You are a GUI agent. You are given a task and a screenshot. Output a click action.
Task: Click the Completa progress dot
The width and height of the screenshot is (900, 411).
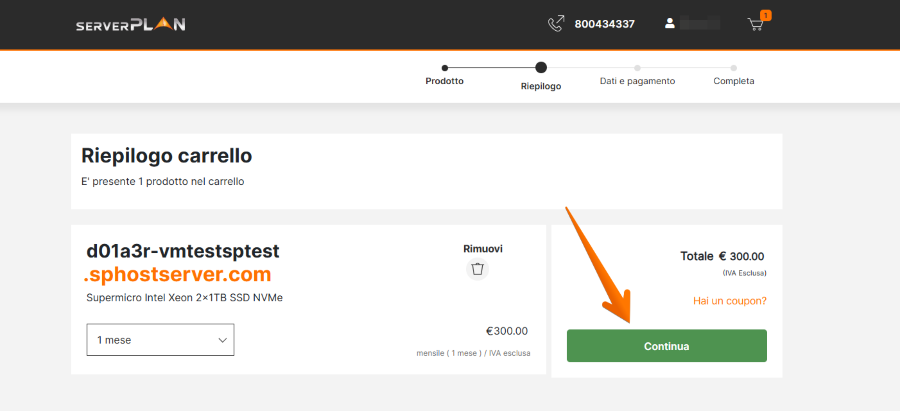[x=734, y=68]
